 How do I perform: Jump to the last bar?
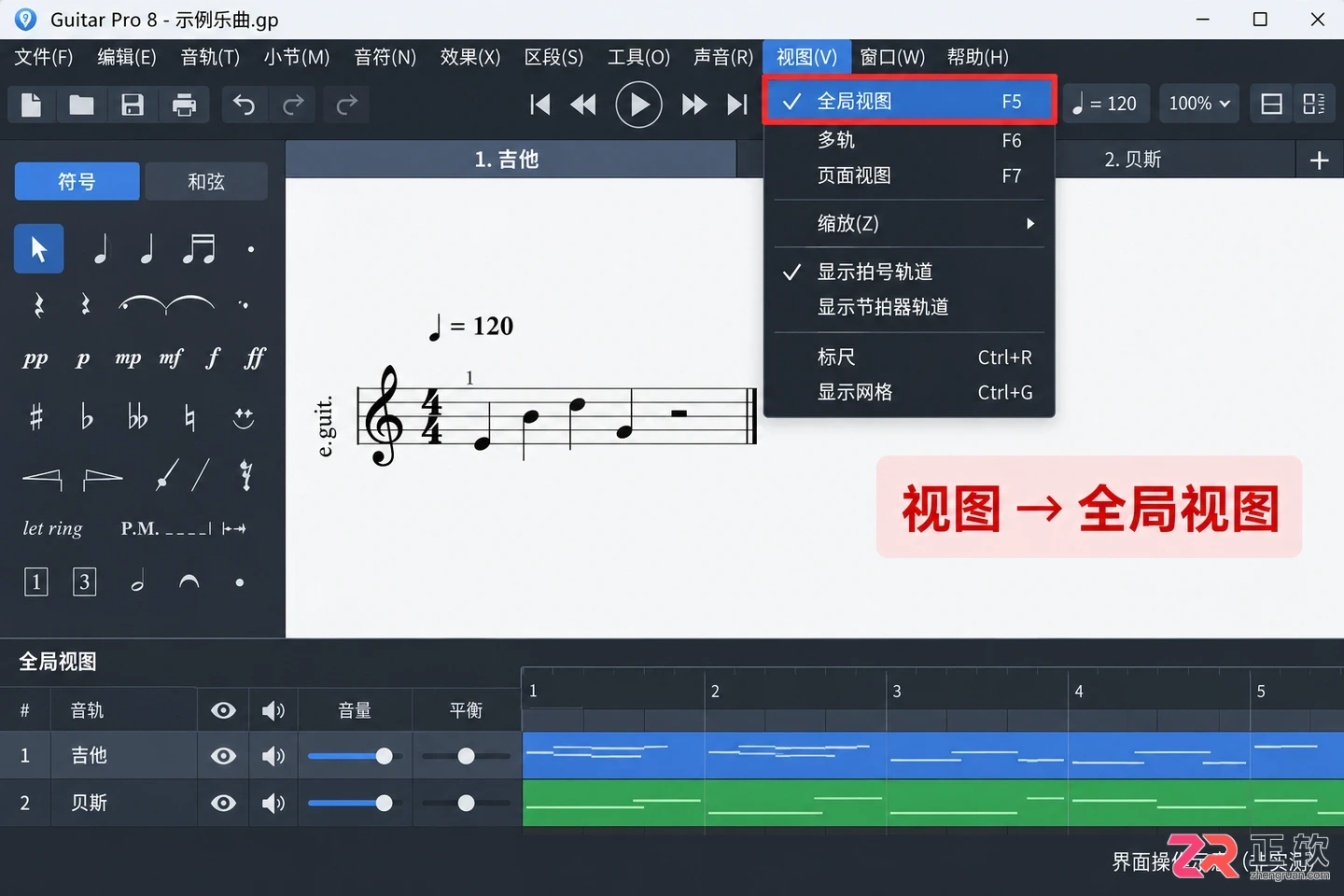point(737,104)
